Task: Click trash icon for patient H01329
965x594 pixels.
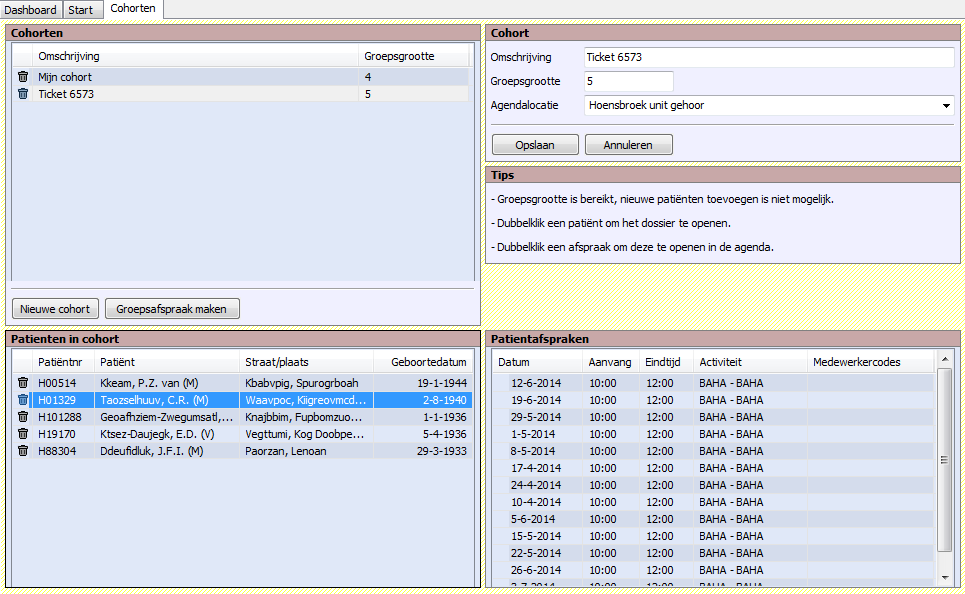Action: tap(23, 400)
